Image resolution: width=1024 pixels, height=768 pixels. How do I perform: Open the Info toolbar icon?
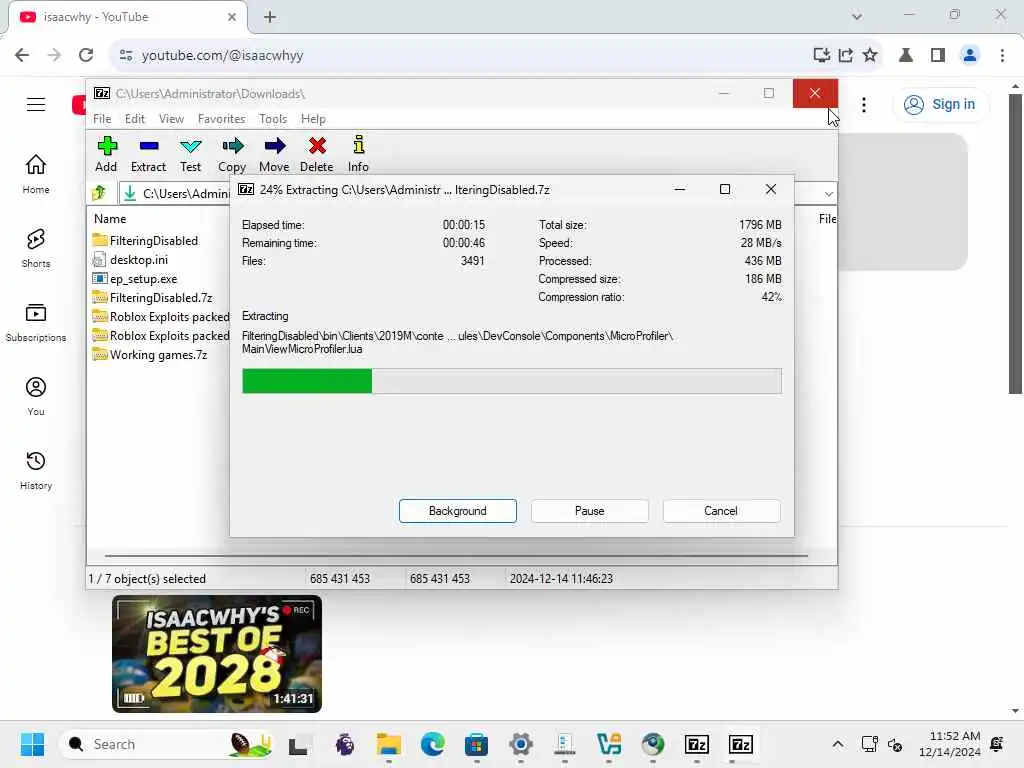358,154
